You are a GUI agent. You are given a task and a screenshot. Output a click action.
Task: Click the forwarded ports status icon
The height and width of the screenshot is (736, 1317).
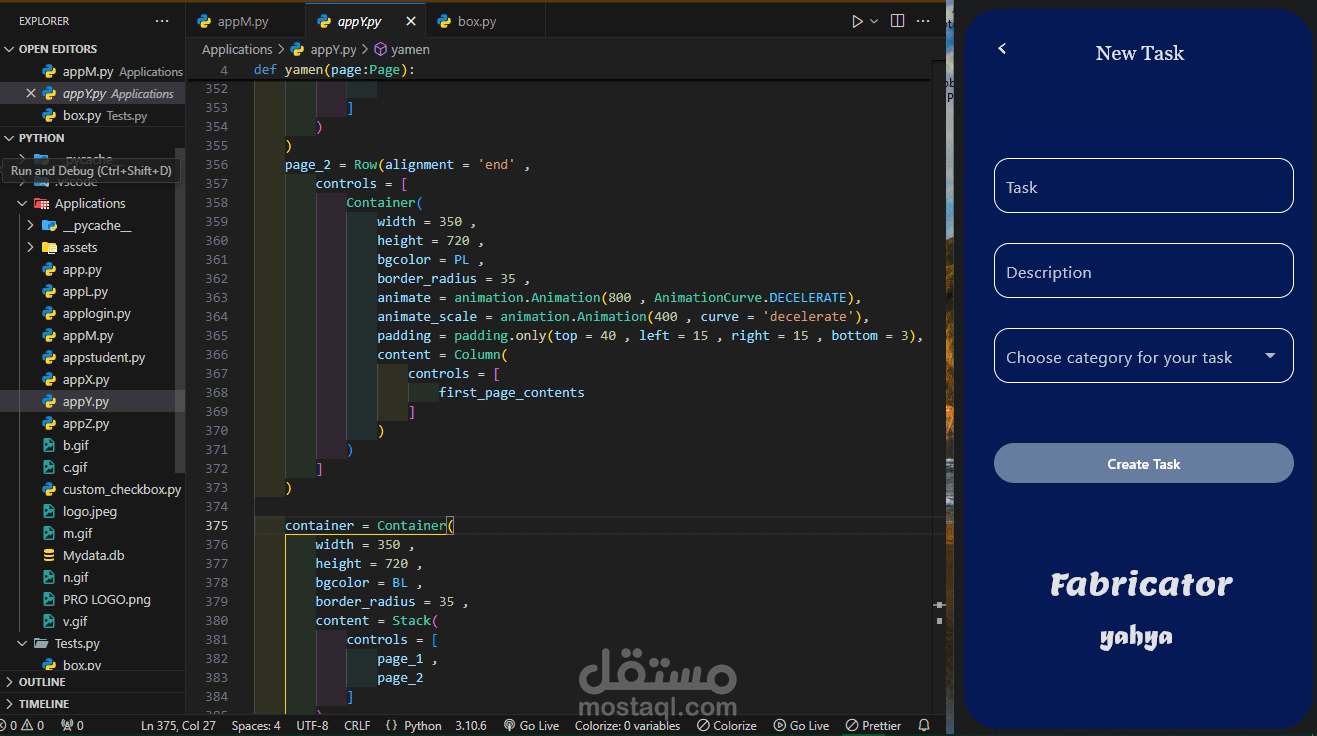72,726
